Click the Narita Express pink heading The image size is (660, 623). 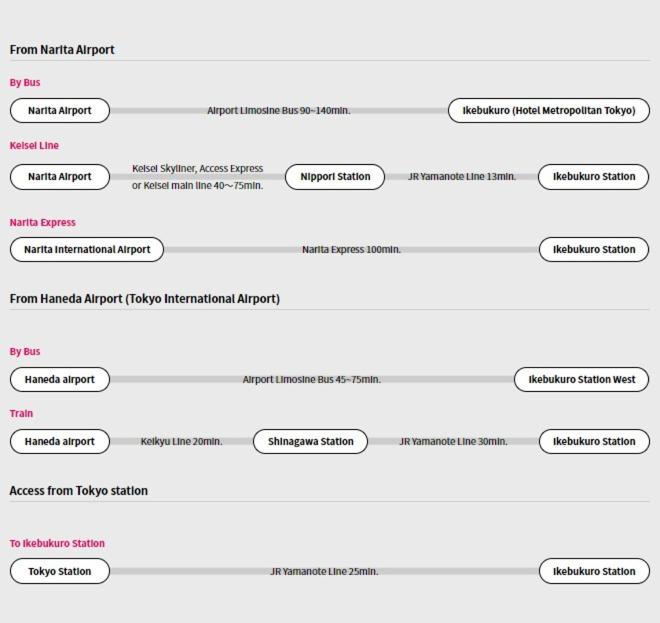(x=43, y=223)
